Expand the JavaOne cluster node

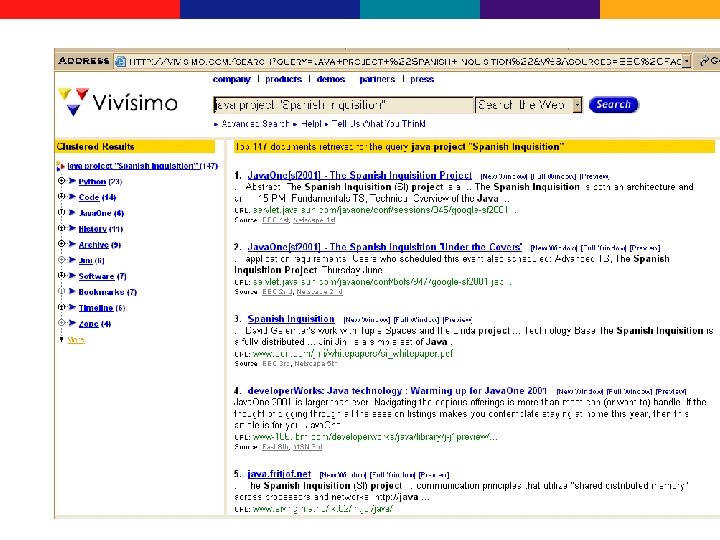(x=62, y=212)
